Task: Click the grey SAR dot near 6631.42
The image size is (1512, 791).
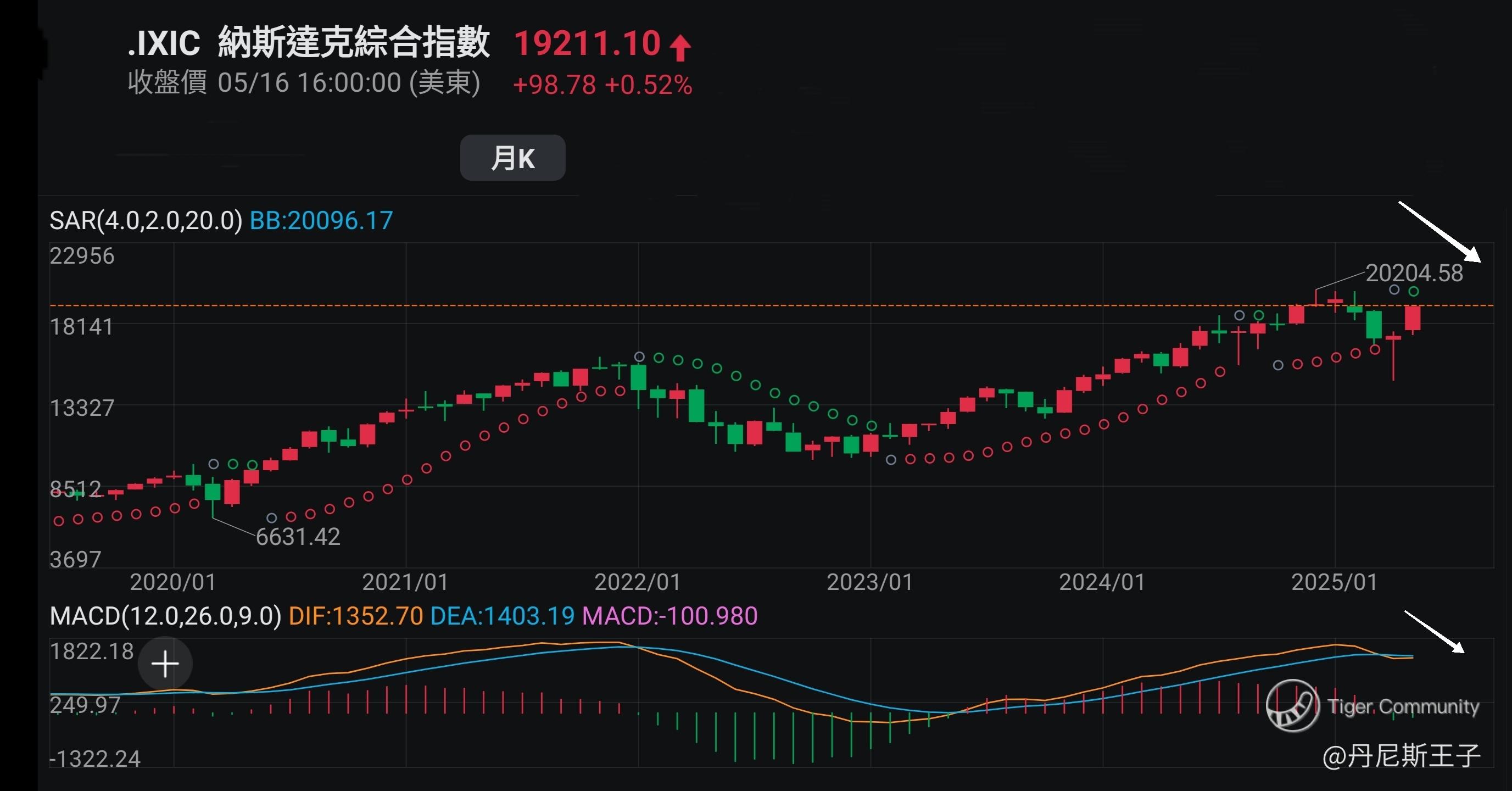Action: point(271,518)
